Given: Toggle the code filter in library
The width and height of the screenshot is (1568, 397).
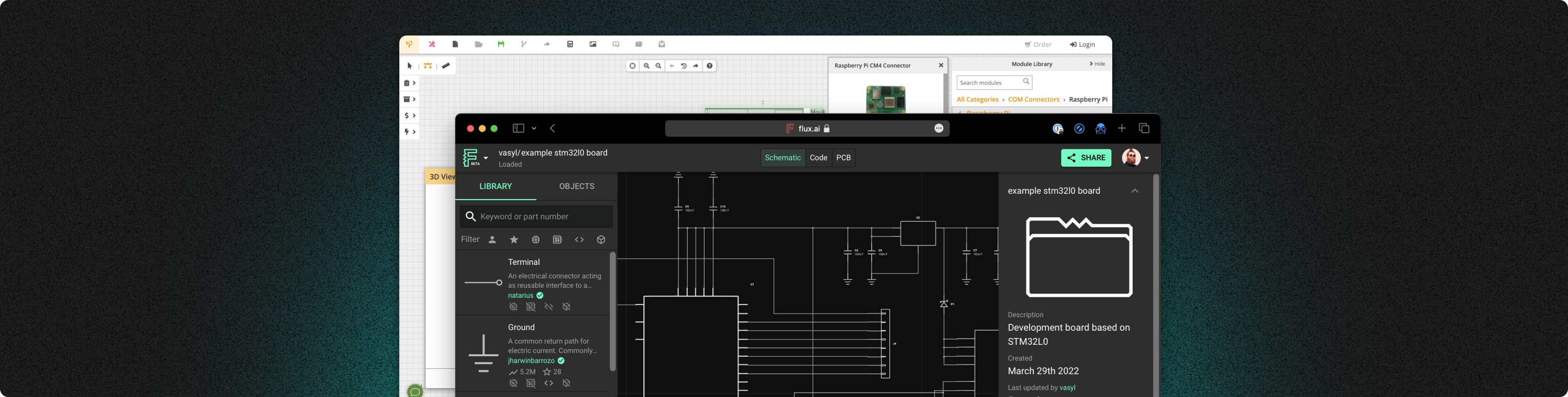Looking at the screenshot, I should tap(579, 240).
